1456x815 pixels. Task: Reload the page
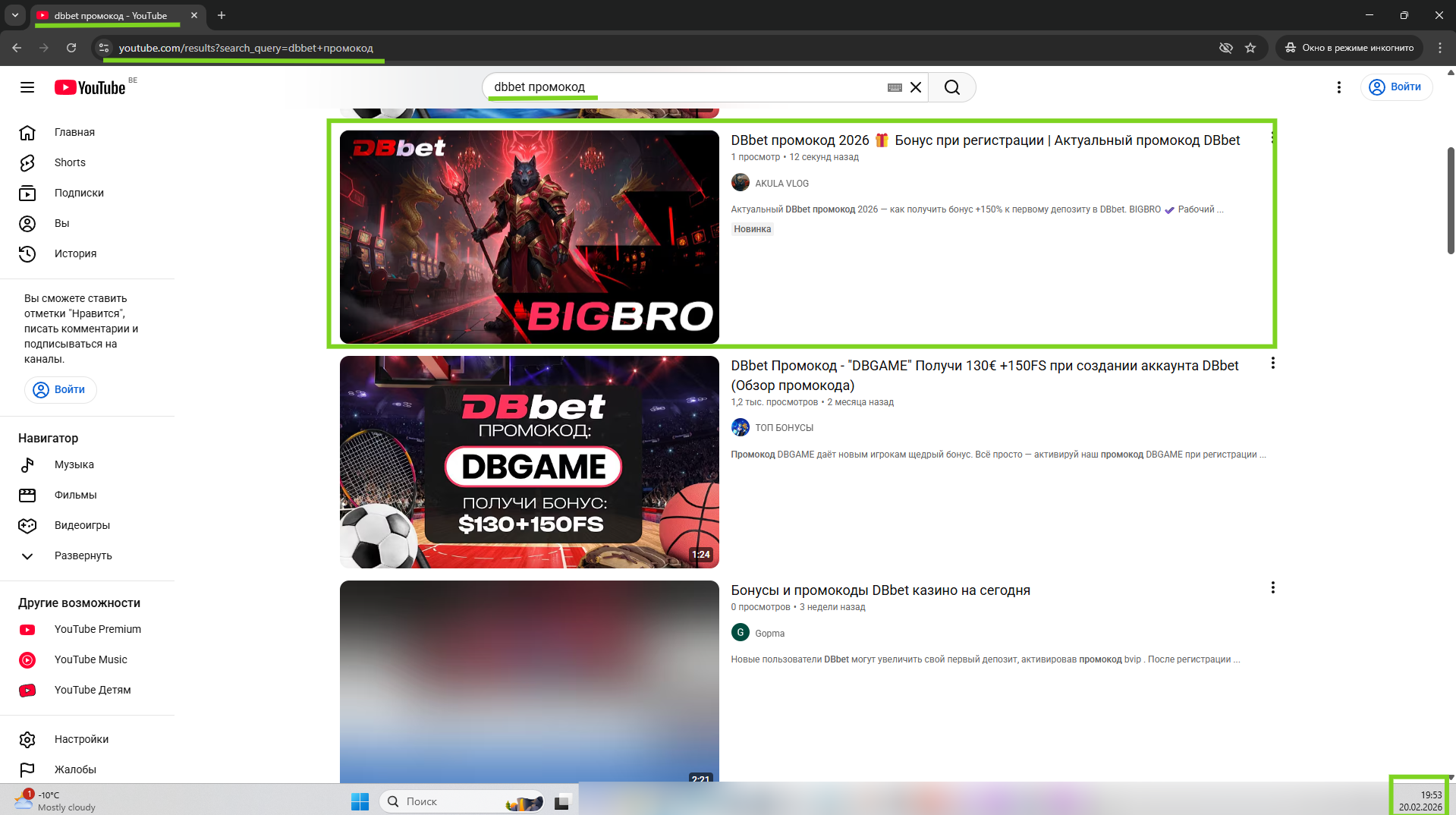(x=71, y=48)
